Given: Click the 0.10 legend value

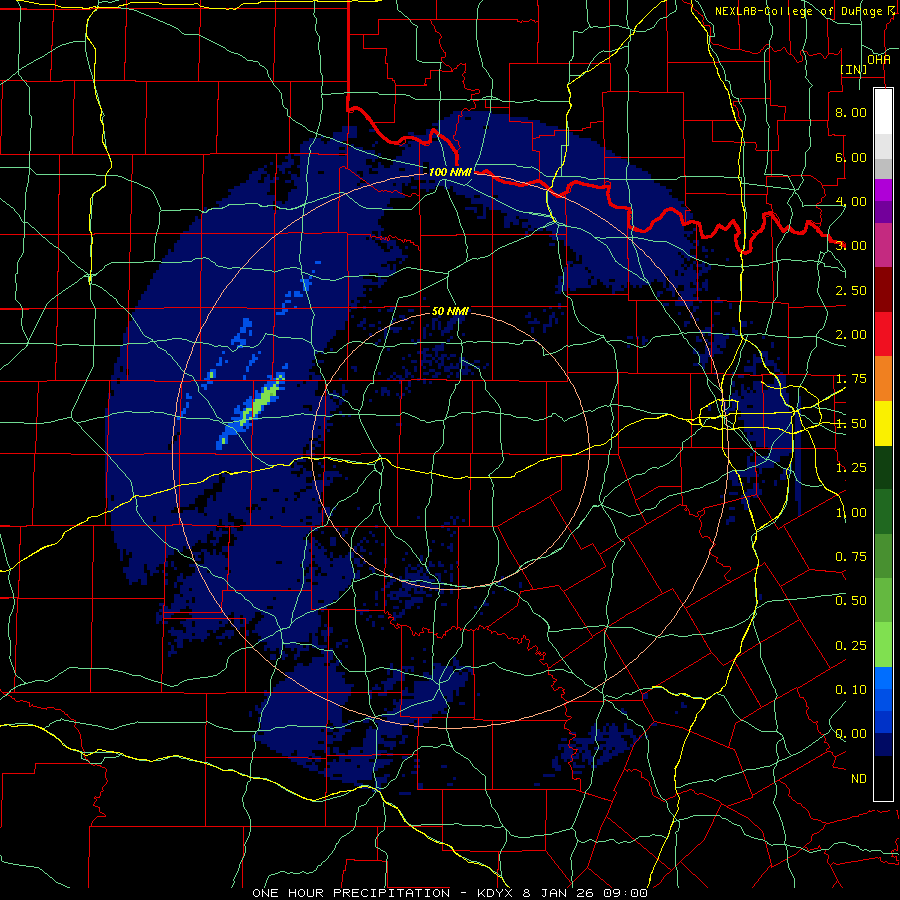Looking at the screenshot, I should coord(851,690).
